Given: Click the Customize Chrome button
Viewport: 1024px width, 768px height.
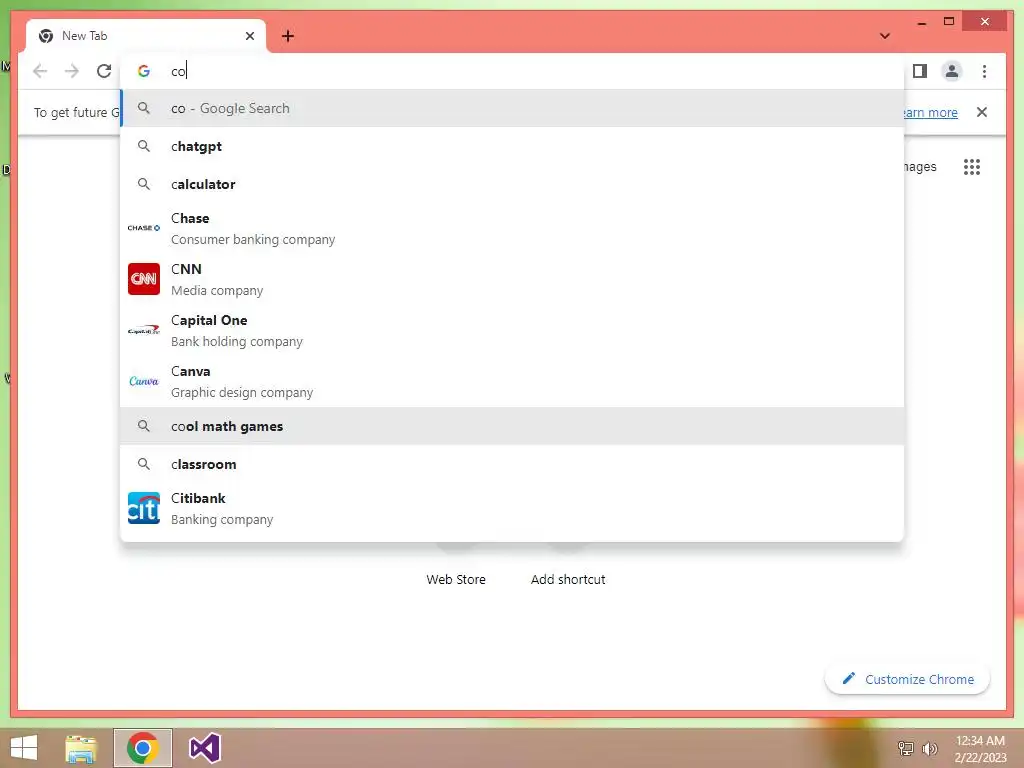Looking at the screenshot, I should [x=907, y=679].
